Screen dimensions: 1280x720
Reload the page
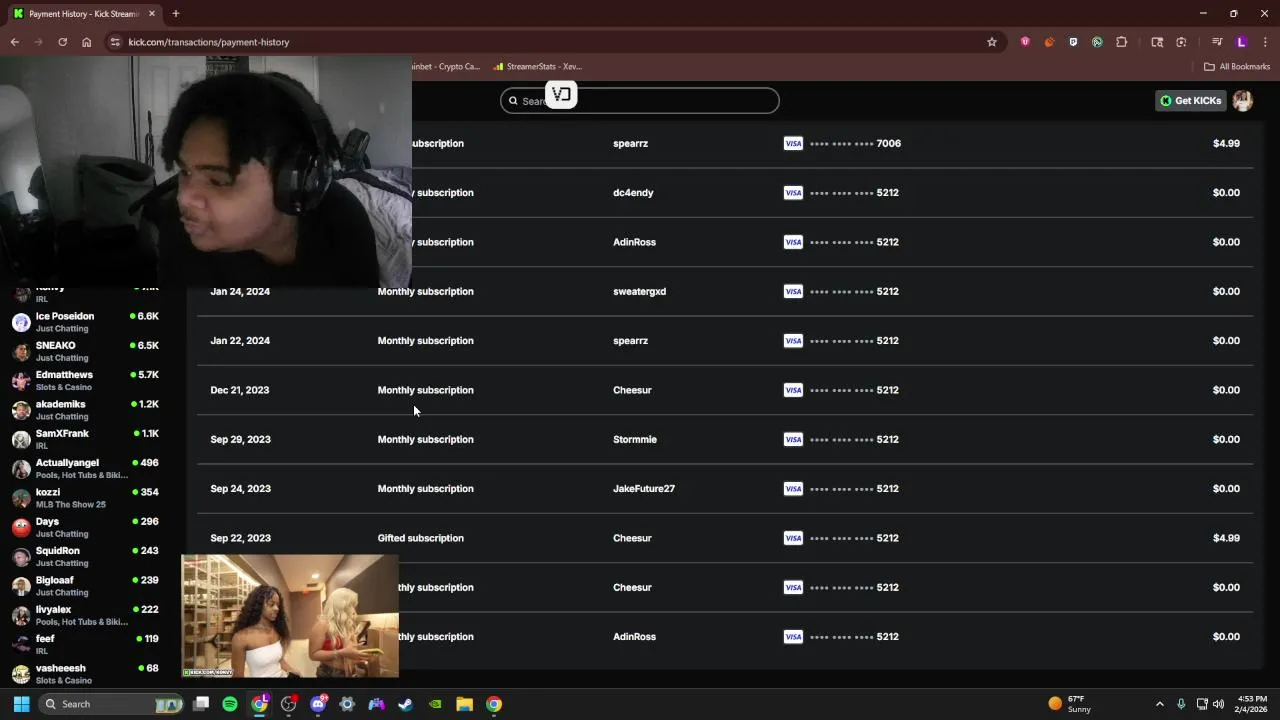pyautogui.click(x=62, y=42)
